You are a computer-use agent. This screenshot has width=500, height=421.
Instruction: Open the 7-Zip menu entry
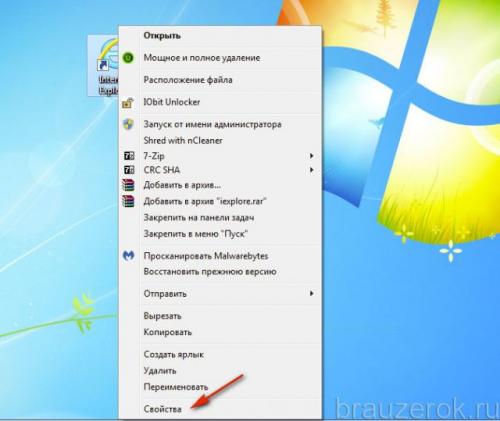tap(154, 156)
